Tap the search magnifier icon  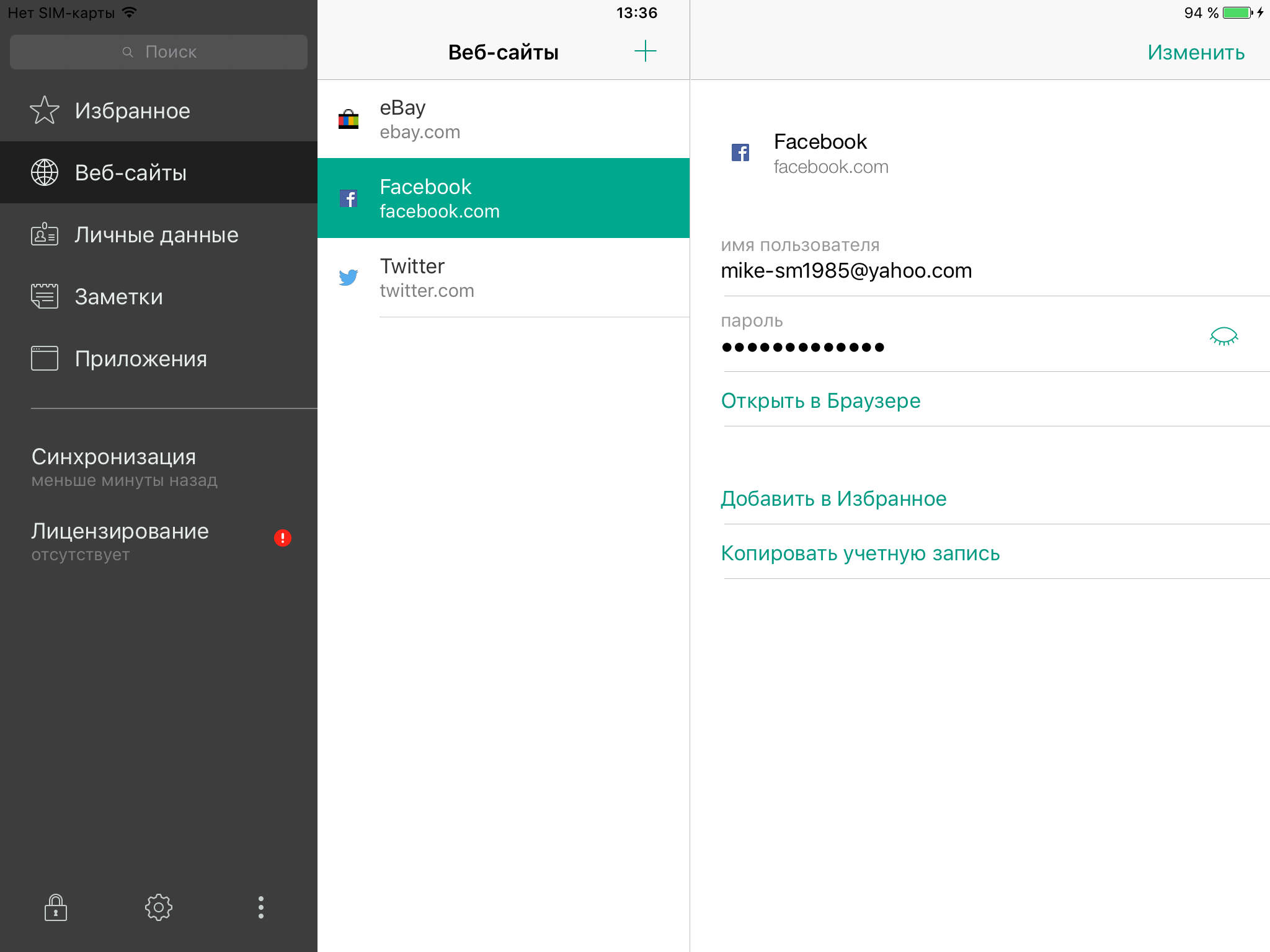coord(128,52)
